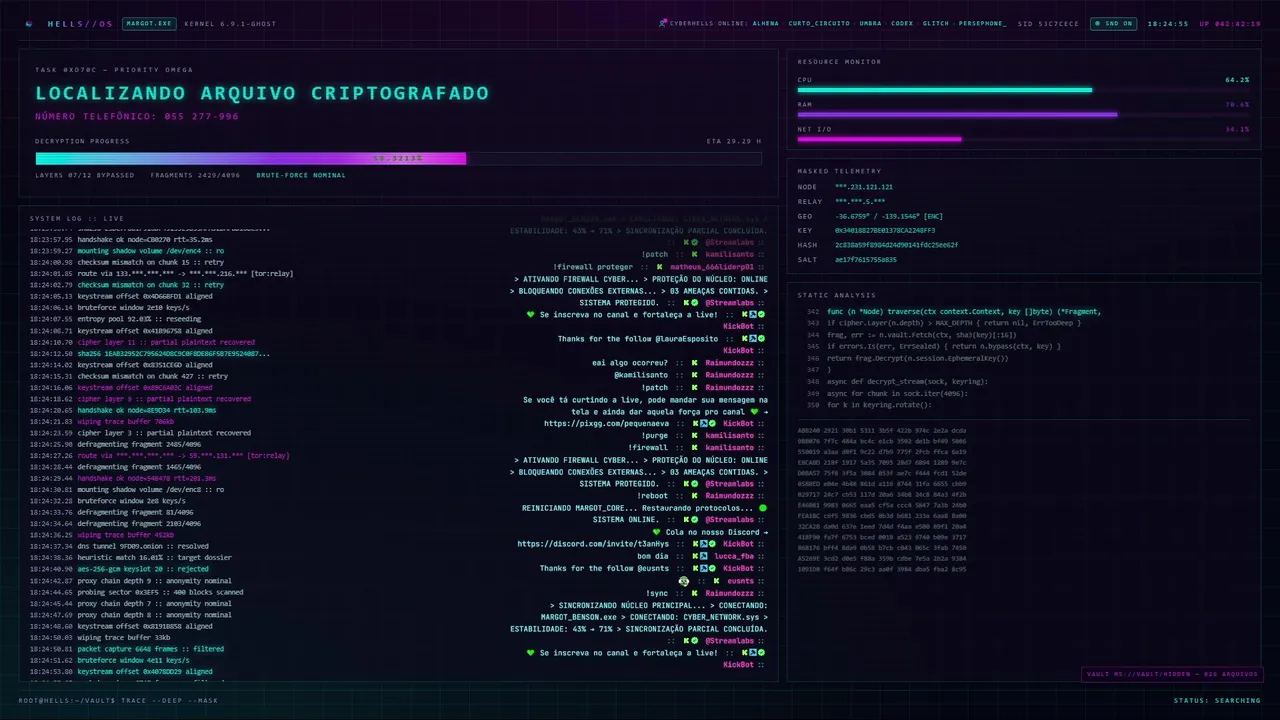The height and width of the screenshot is (720, 1280).
Task: Click verified badge on SISTEMA ONLINE Streamlabs row
Action: click(694, 520)
